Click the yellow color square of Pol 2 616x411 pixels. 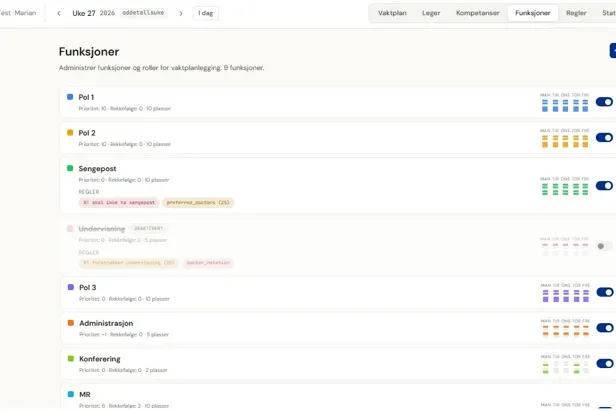70,132
